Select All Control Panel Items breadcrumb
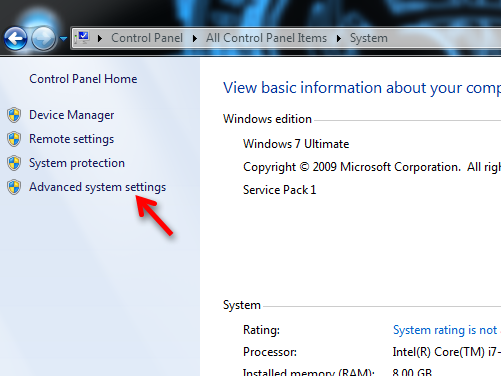The height and width of the screenshot is (376, 501). [x=266, y=38]
